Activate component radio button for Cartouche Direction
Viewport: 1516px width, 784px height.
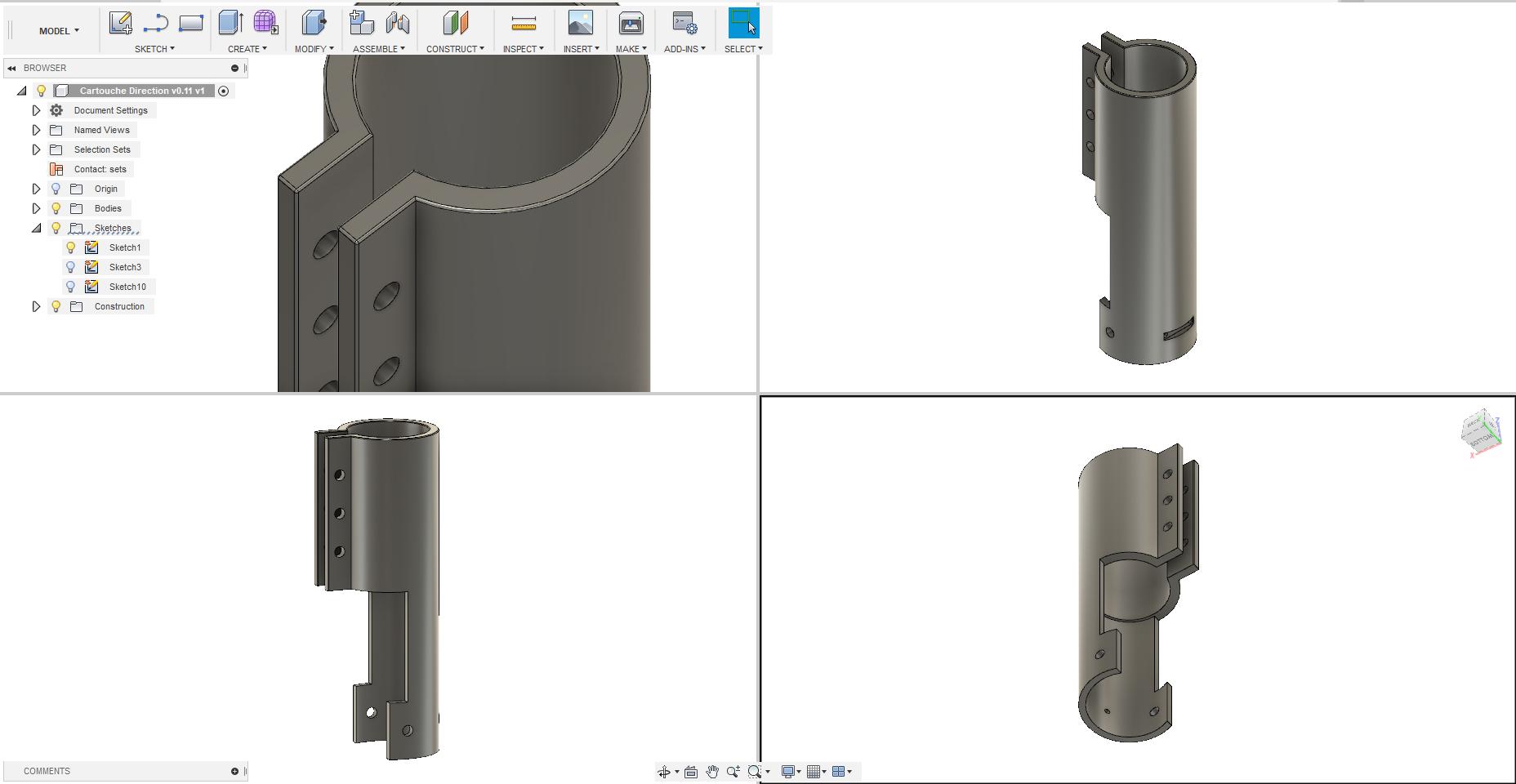[223, 91]
